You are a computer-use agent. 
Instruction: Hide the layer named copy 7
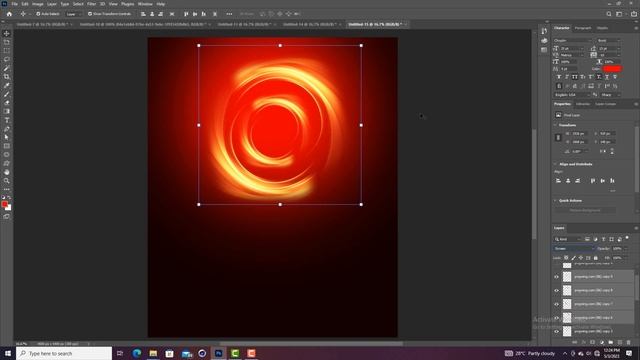[x=556, y=304]
